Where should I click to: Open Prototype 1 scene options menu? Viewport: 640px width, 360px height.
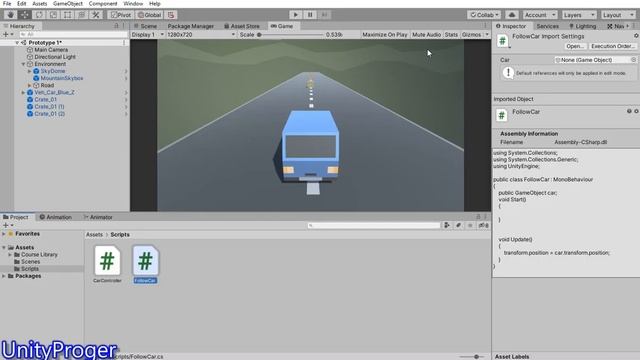pos(124,42)
